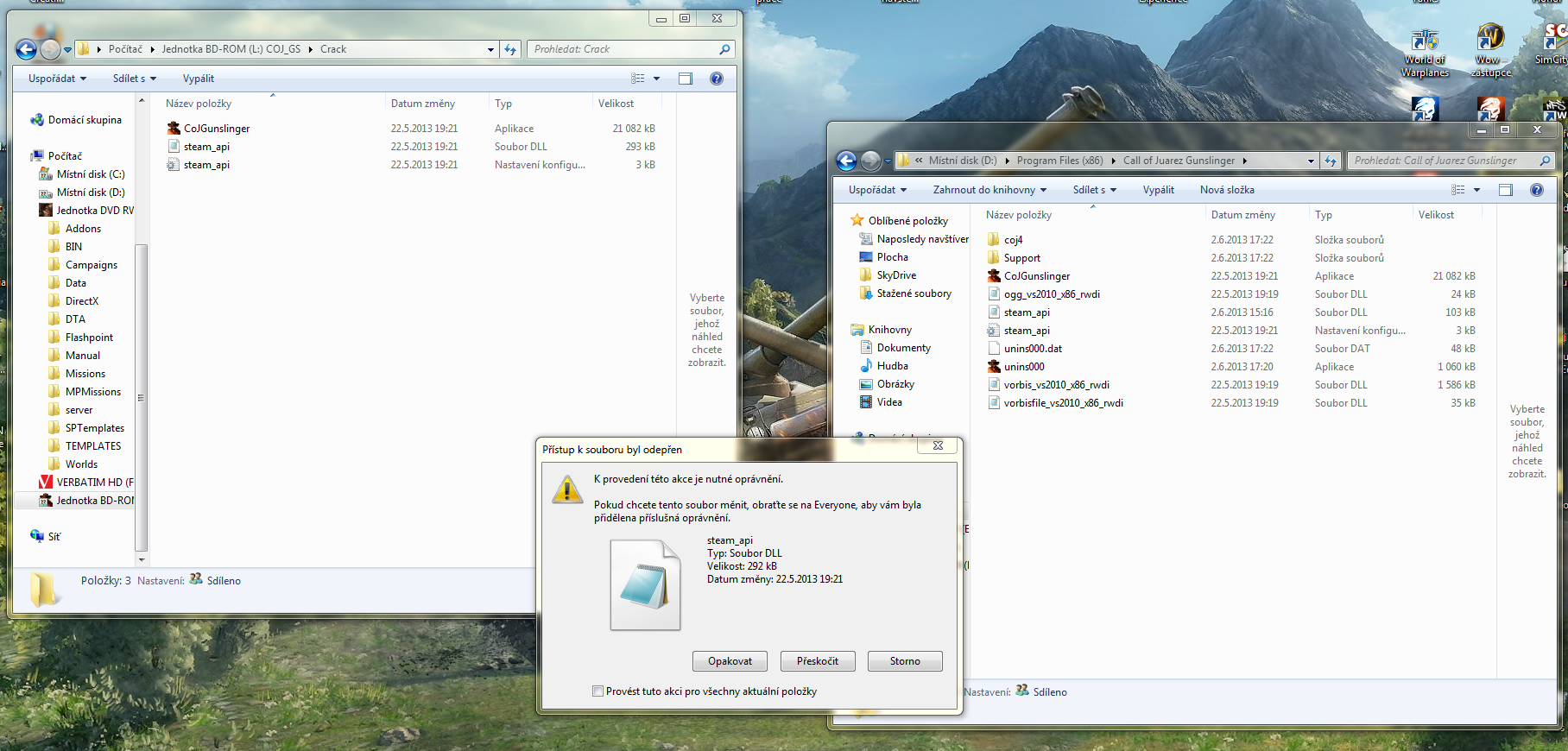Close the access denied dialog
The image size is (1568, 751).
(x=938, y=445)
